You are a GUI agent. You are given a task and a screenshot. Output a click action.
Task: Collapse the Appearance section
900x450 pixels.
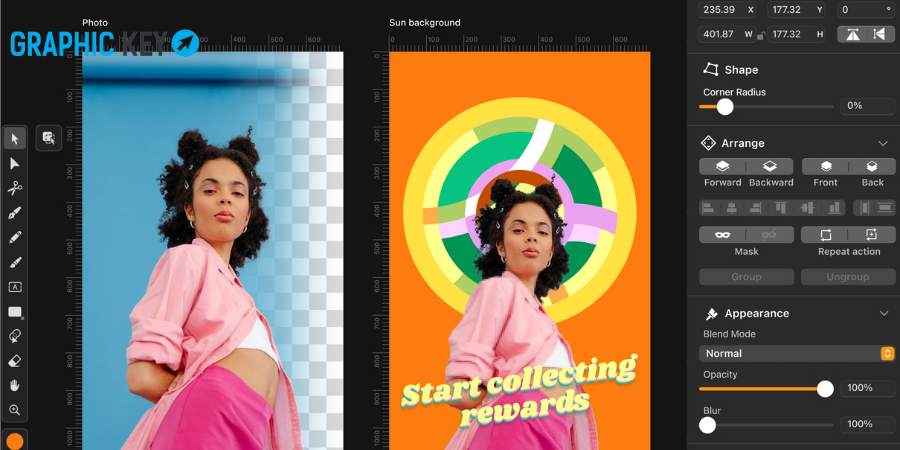click(x=883, y=313)
